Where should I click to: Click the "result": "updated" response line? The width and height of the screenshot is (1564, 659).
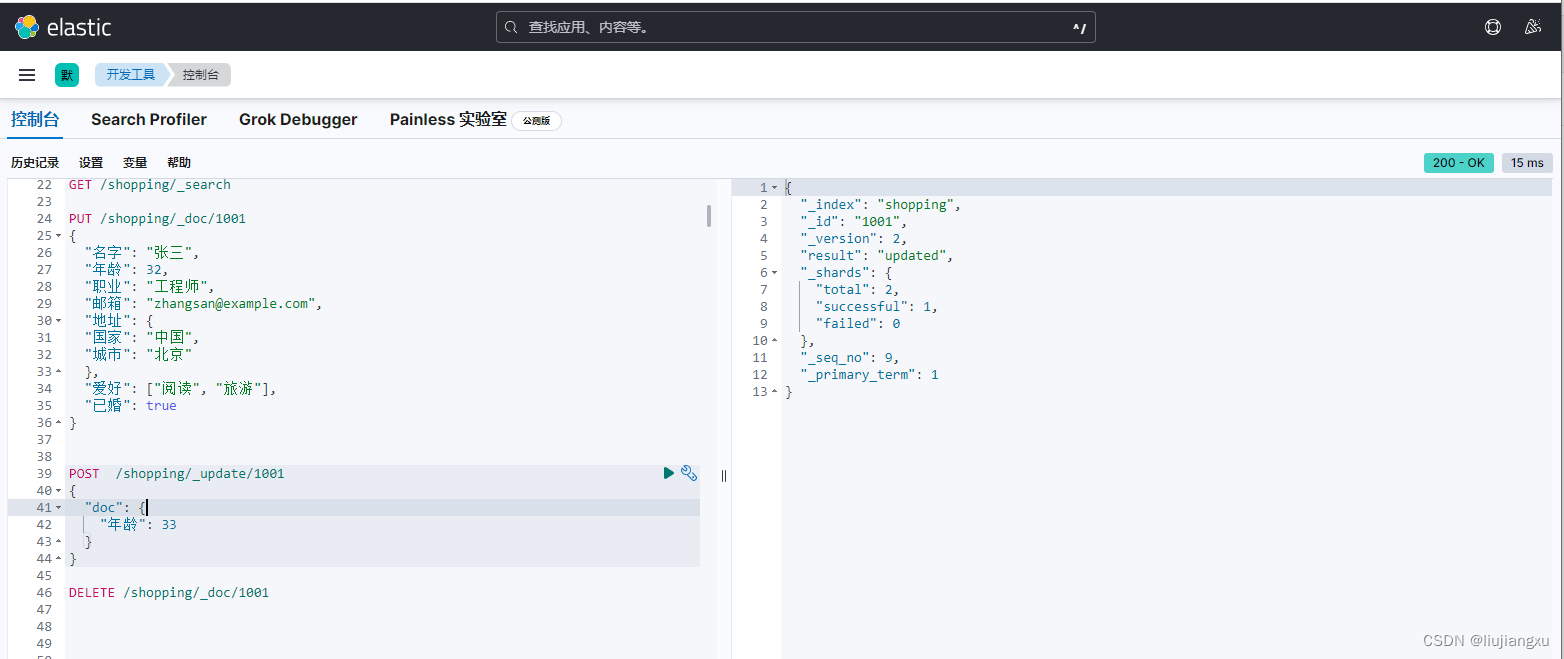(877, 255)
